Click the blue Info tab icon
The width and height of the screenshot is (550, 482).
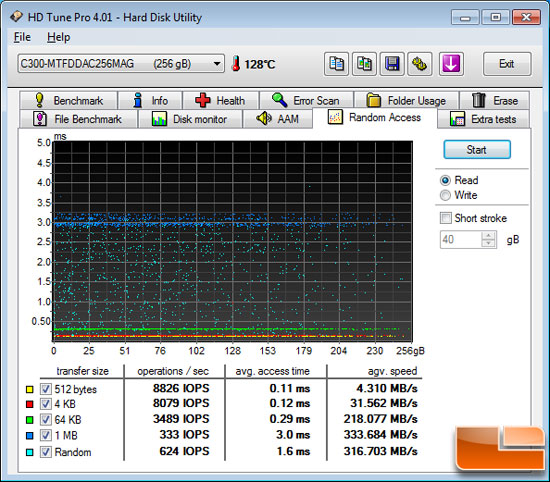coord(138,100)
